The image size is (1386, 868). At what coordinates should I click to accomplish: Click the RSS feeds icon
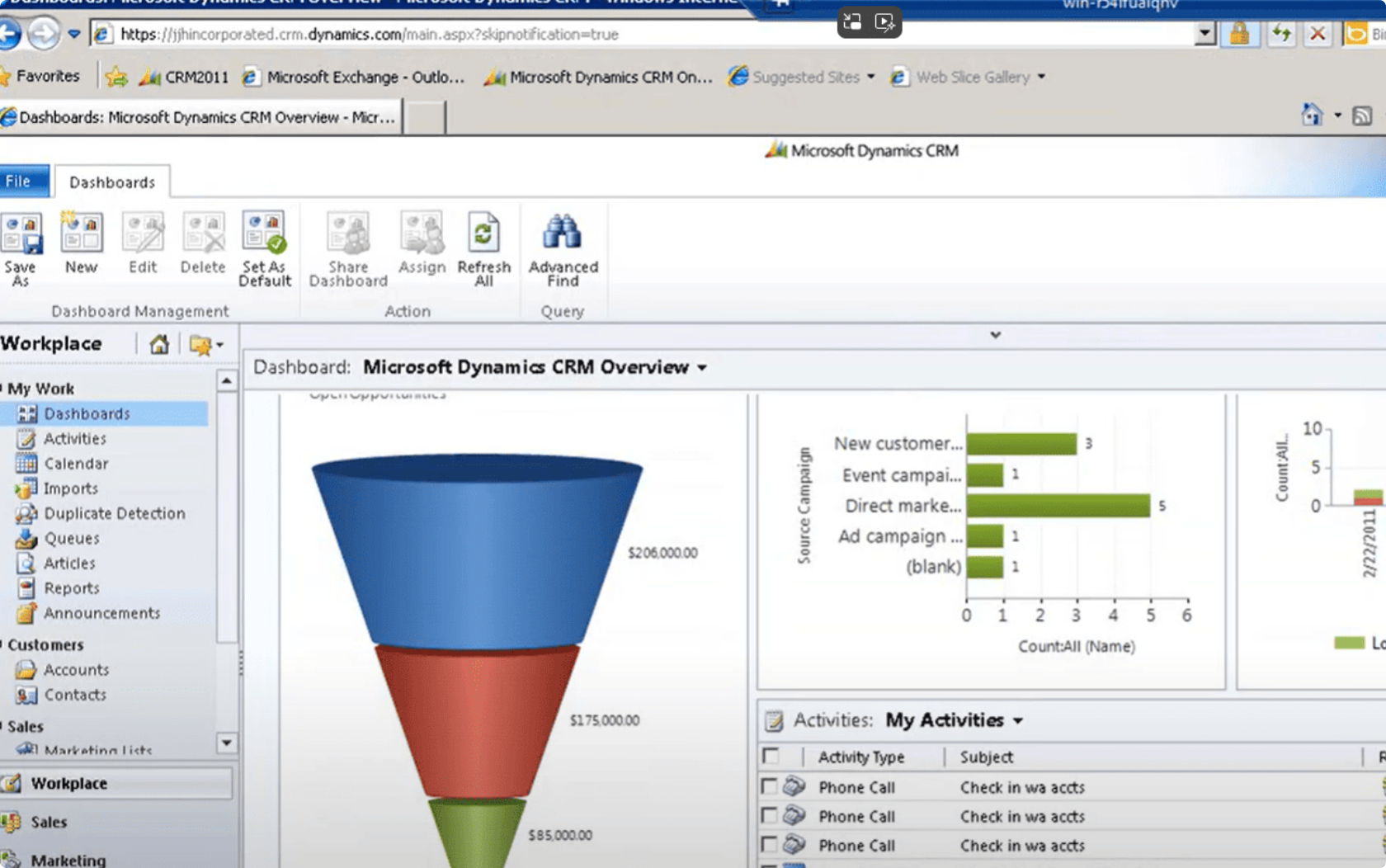coord(1362,116)
